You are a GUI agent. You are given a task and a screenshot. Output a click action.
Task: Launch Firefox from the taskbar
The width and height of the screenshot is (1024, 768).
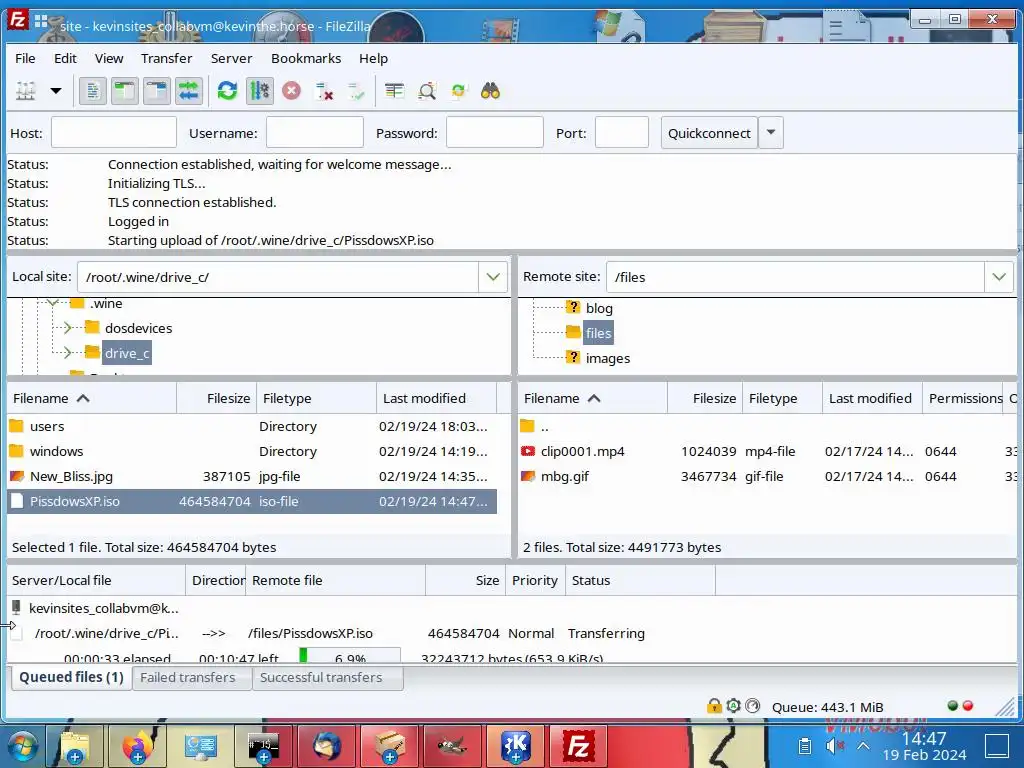pos(137,746)
